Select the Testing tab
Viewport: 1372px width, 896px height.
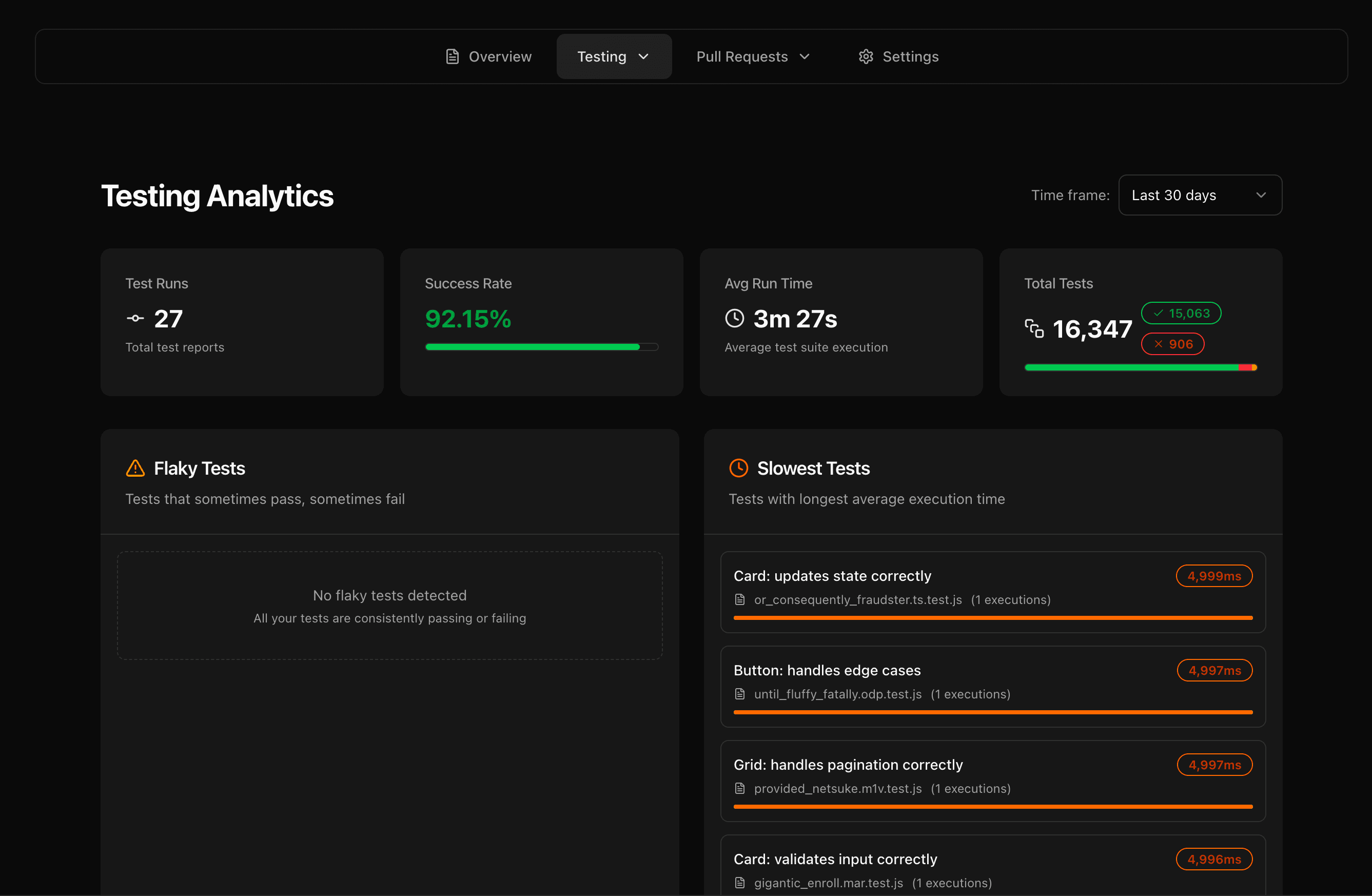point(602,56)
